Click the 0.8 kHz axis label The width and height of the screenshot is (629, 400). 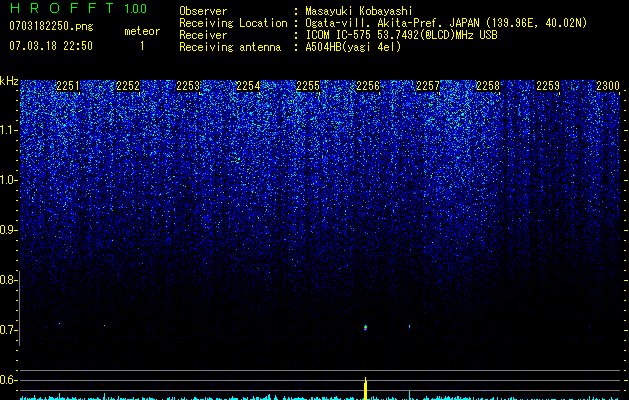[x=8, y=280]
